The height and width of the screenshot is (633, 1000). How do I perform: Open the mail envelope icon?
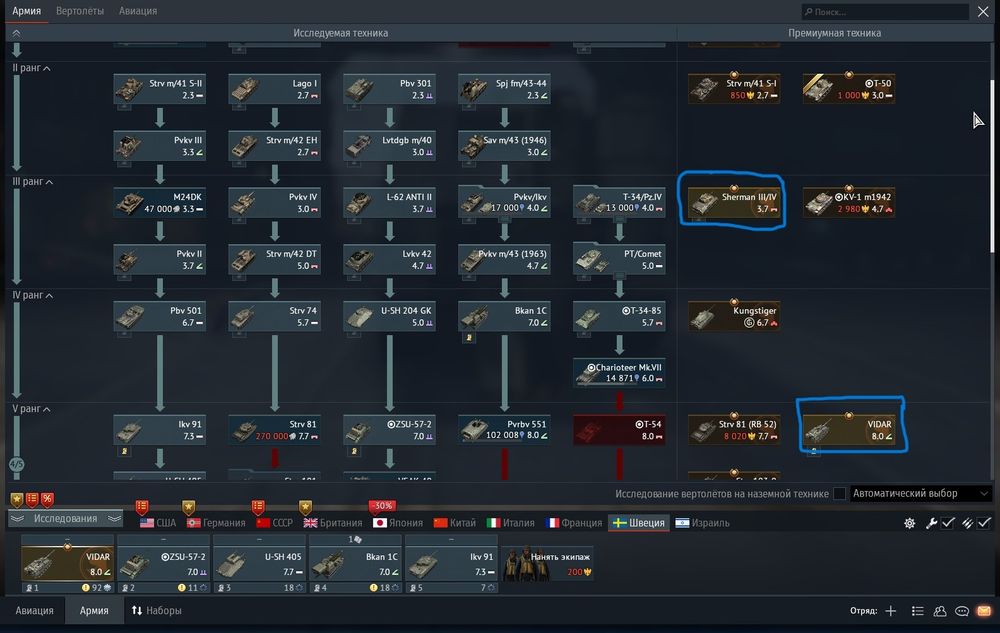(x=984, y=611)
